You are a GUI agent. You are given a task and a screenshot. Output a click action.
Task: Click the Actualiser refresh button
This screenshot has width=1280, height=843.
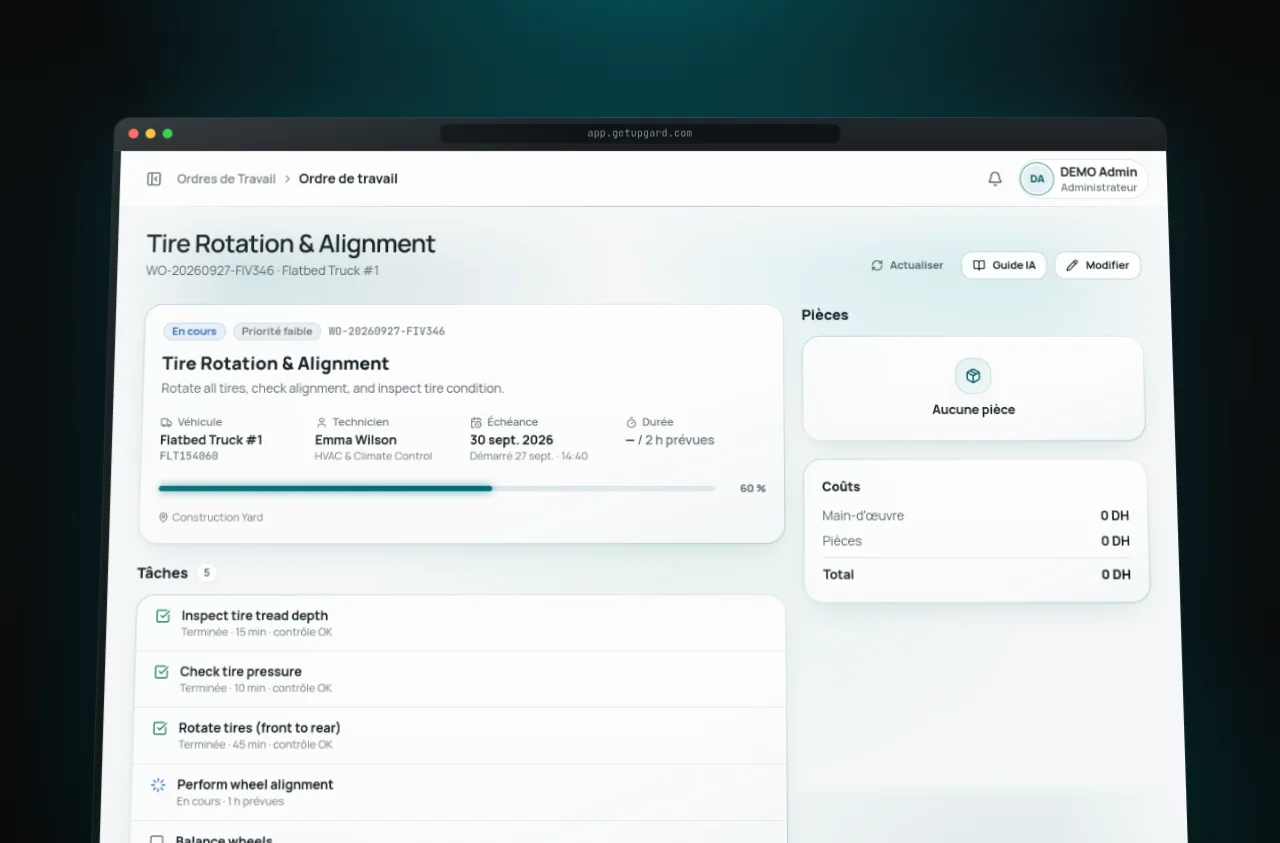pos(907,265)
